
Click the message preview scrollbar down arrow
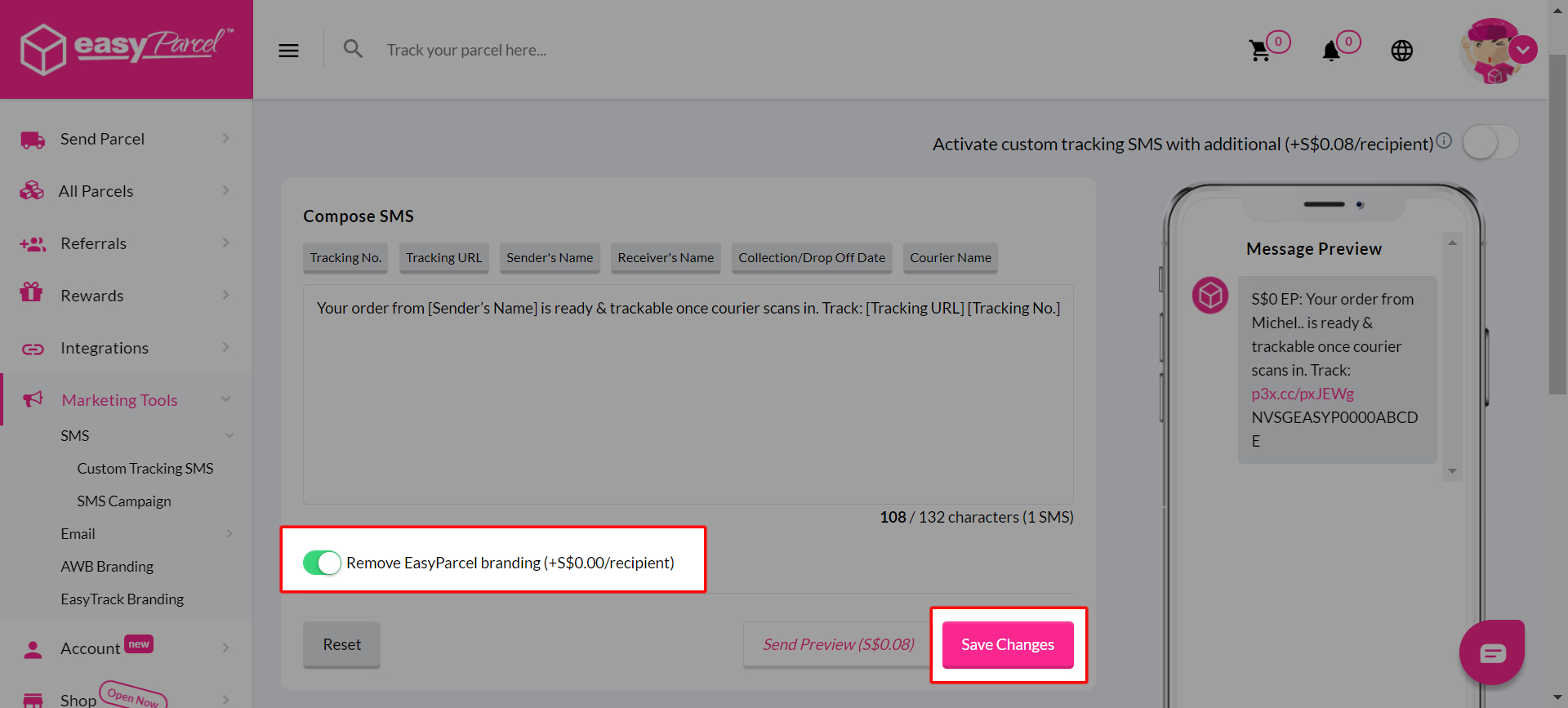(1452, 471)
